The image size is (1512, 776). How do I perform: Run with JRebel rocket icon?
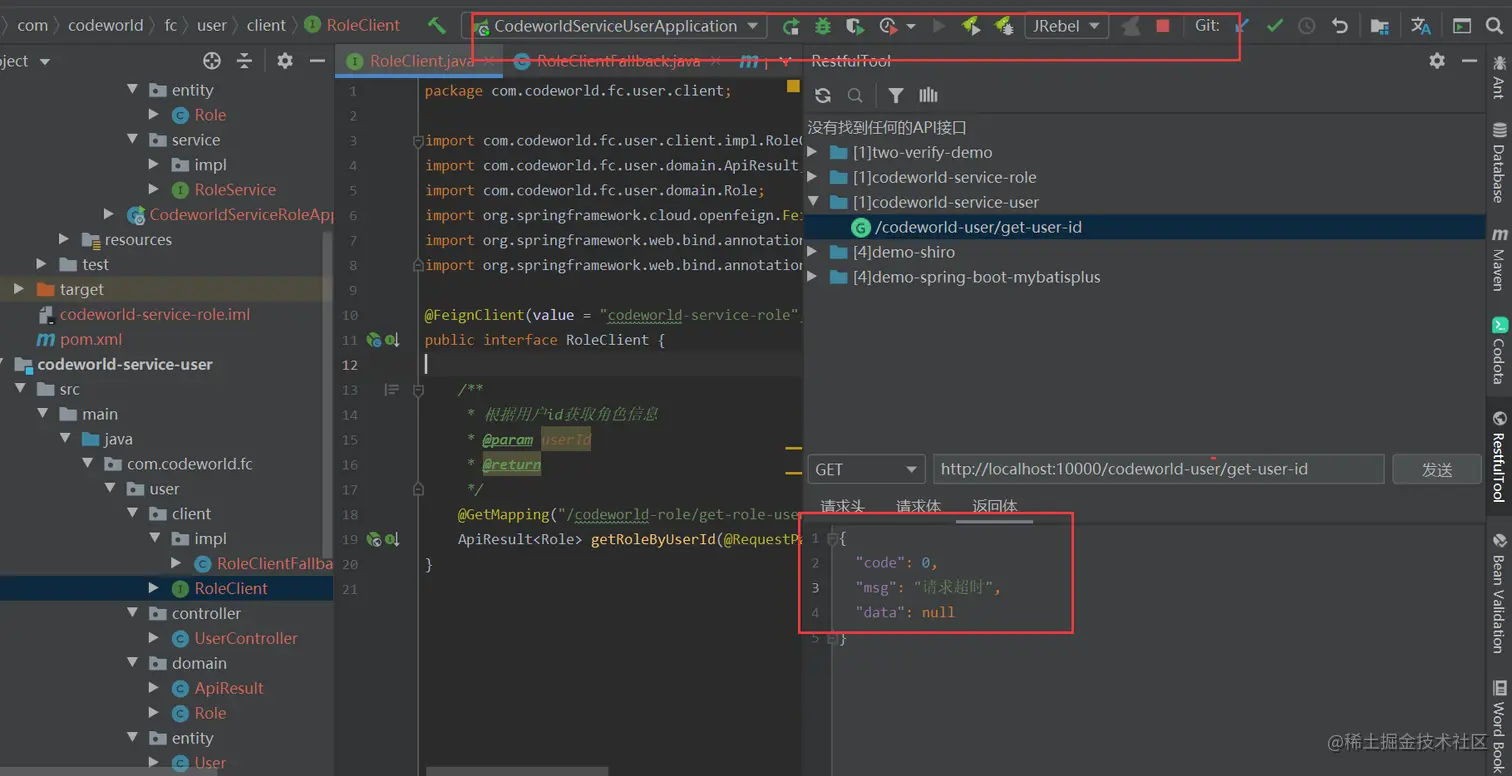pyautogui.click(x=971, y=26)
